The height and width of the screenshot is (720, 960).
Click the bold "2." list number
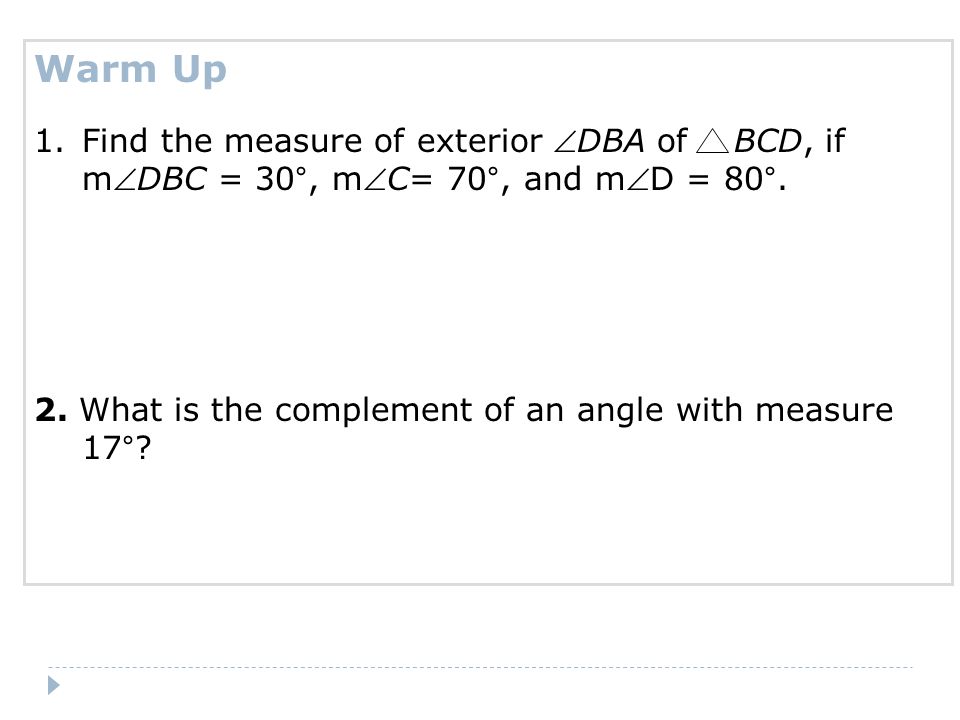51,410
